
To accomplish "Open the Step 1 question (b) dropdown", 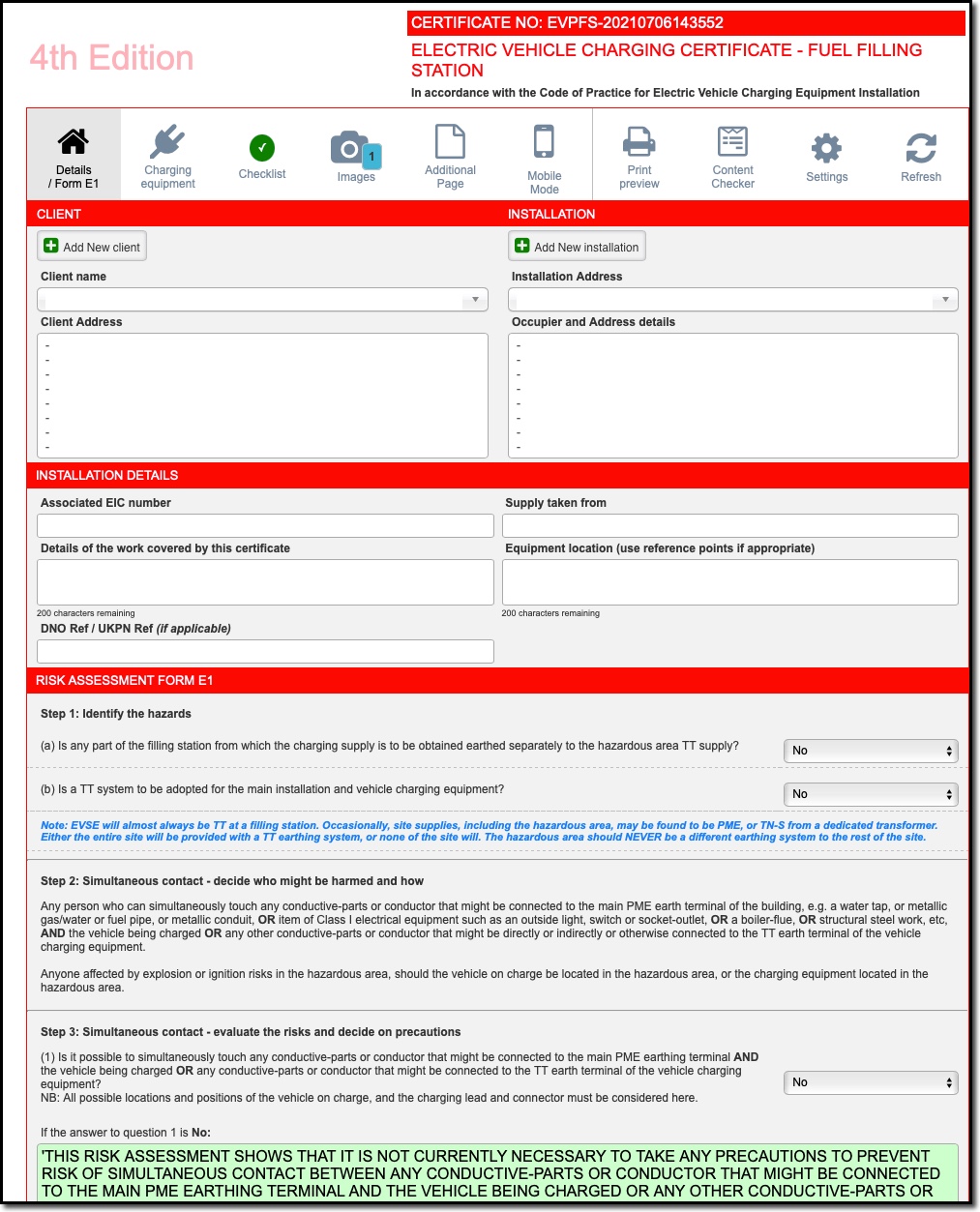I will point(870,793).
